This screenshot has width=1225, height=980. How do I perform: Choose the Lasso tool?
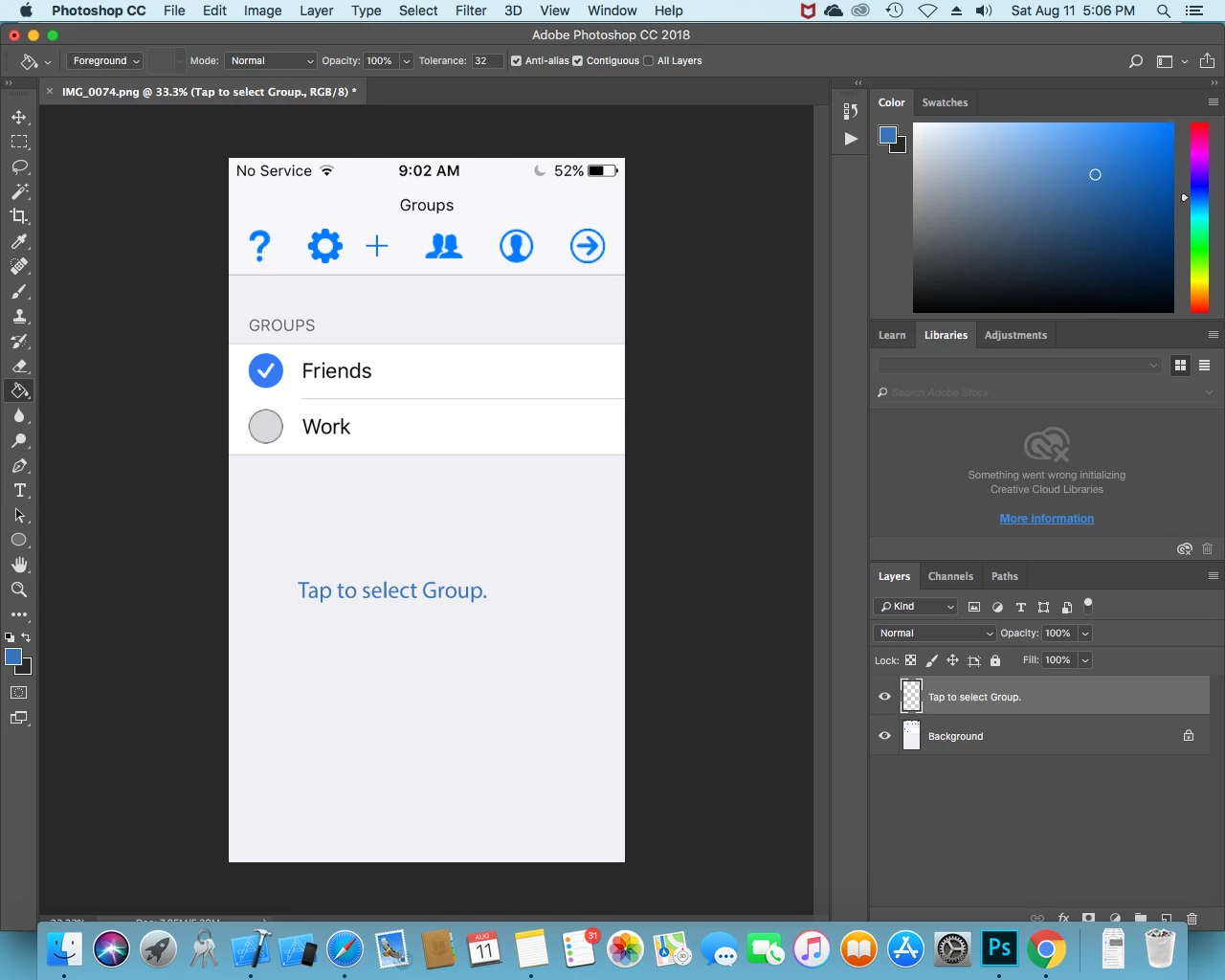pyautogui.click(x=19, y=167)
